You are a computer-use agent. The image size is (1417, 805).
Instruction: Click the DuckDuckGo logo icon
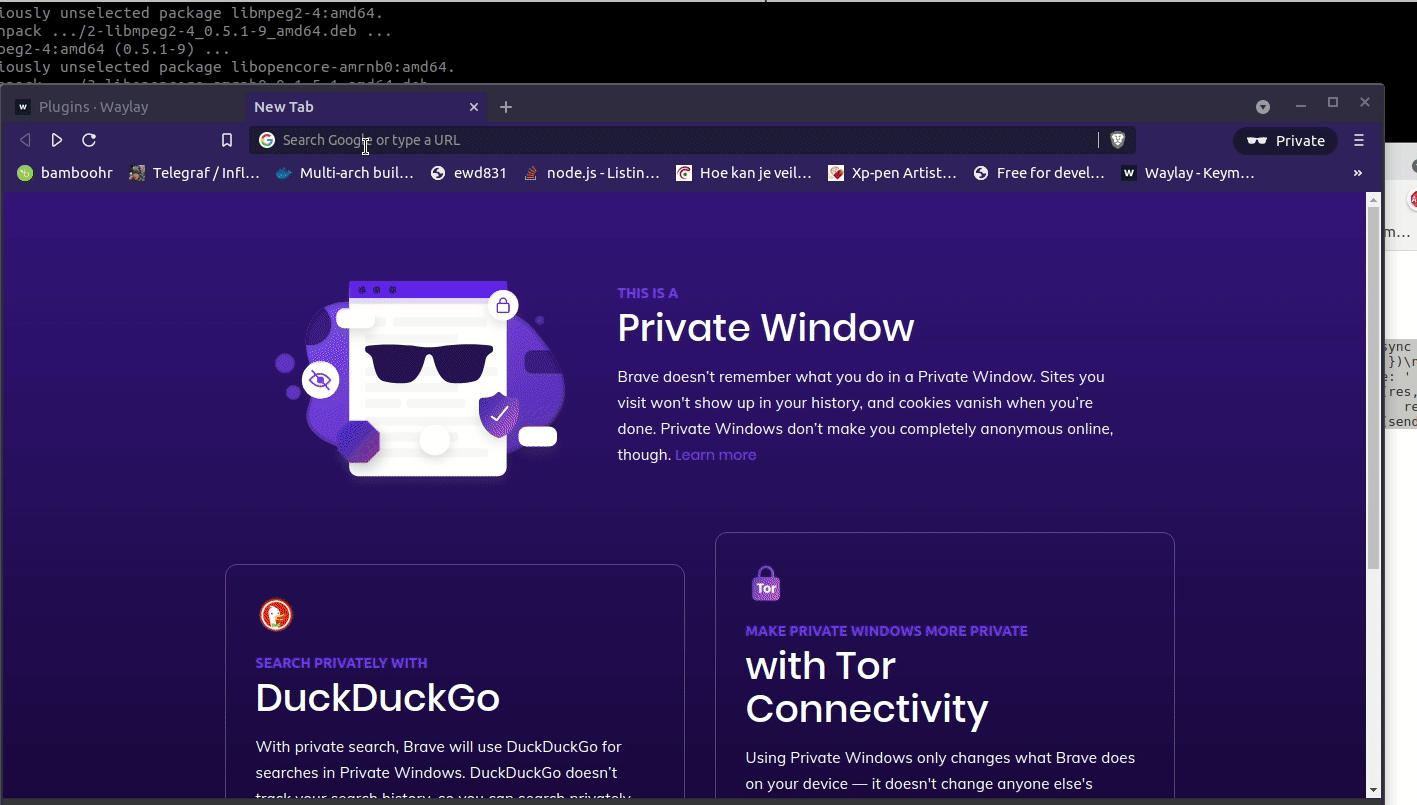[x=276, y=615]
